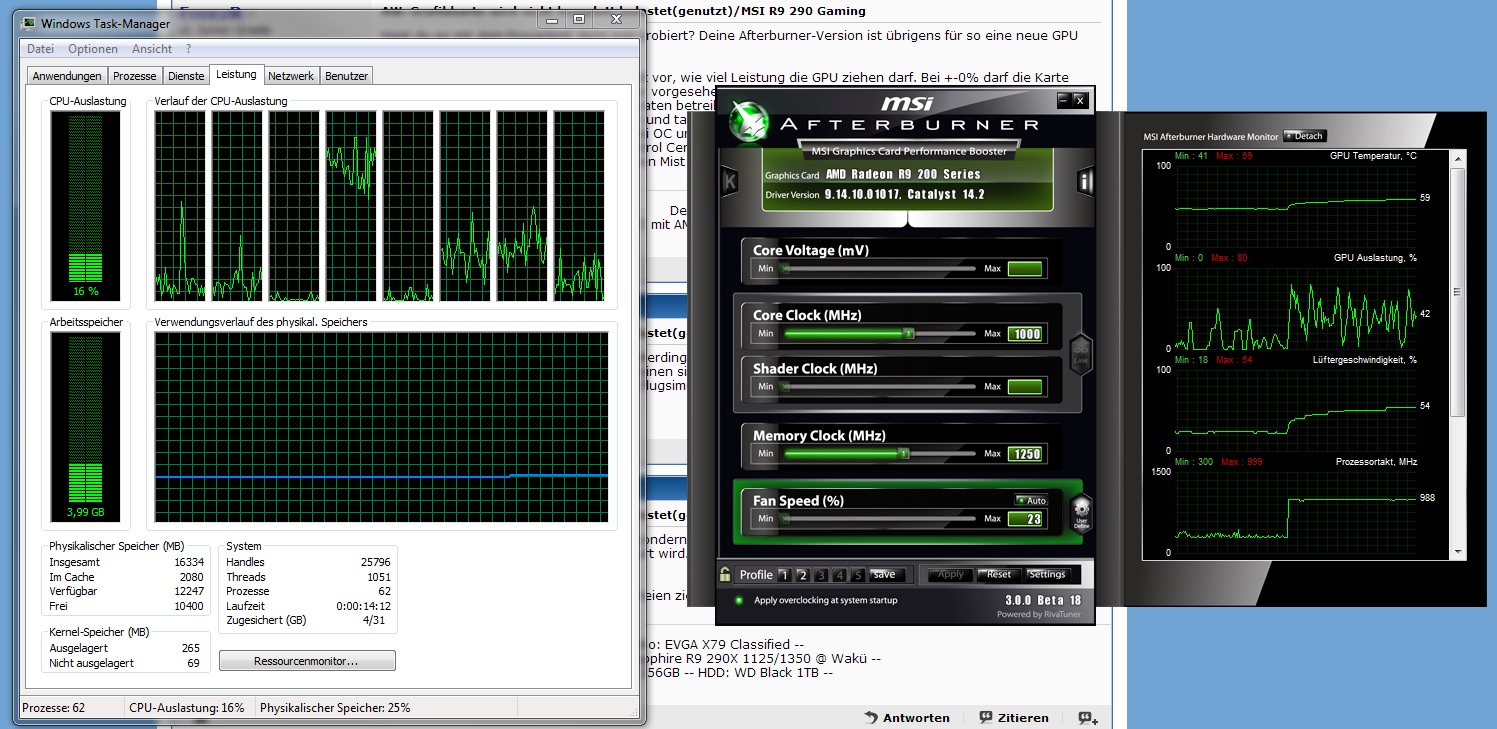
Task: Switch to the Prozesse tab
Action: (x=135, y=76)
